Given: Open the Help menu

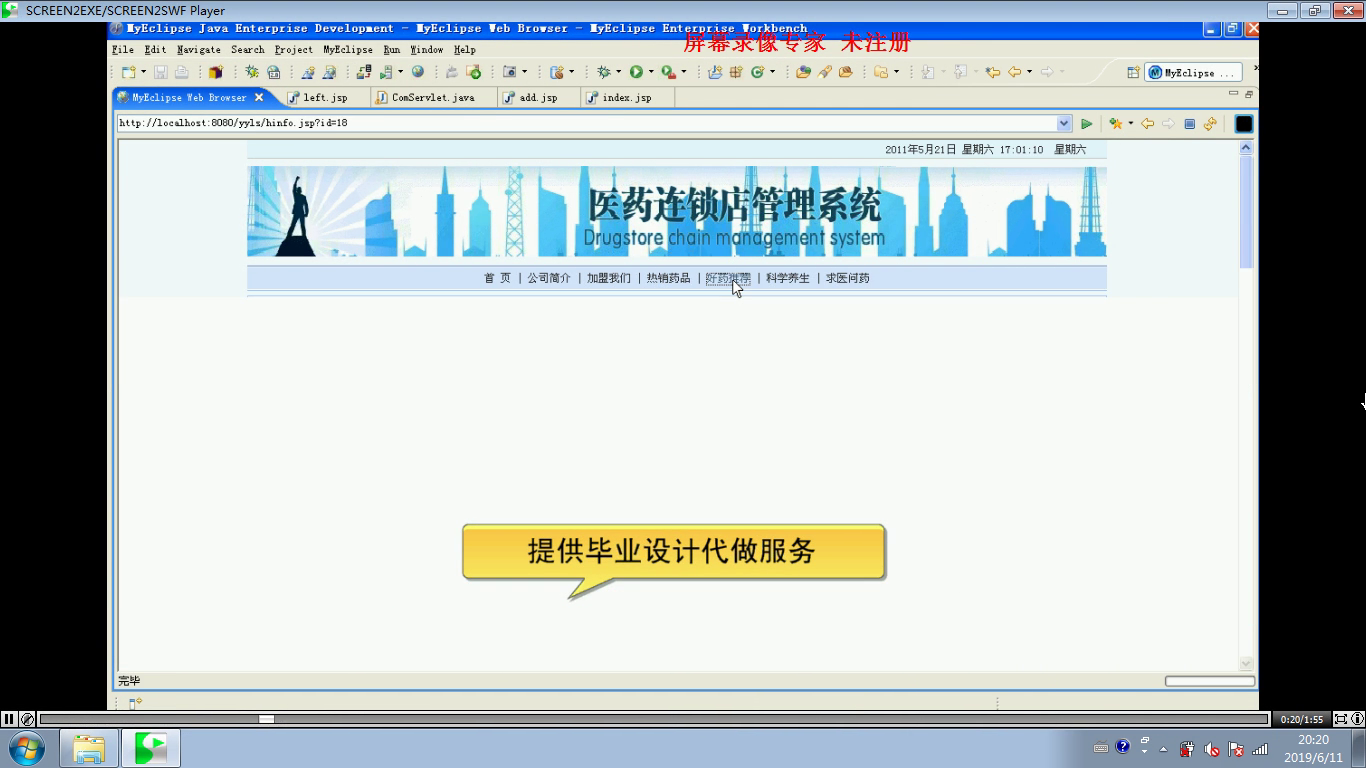Looking at the screenshot, I should [x=465, y=49].
